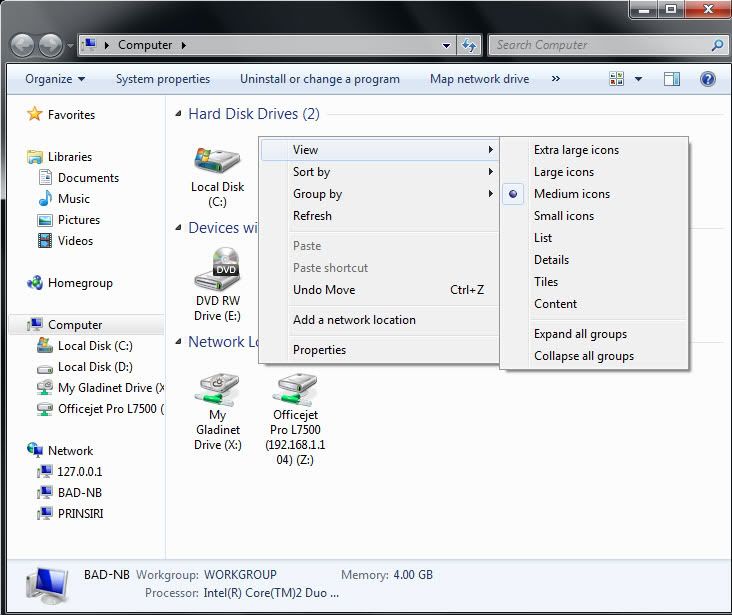Select Documents in the Libraries tree
This screenshot has width=732, height=615.
88,178
